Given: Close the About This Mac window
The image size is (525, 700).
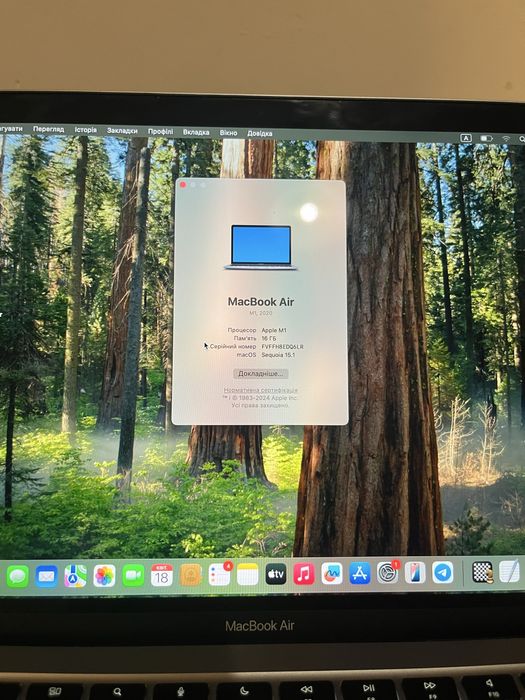Looking at the screenshot, I should coord(183,185).
